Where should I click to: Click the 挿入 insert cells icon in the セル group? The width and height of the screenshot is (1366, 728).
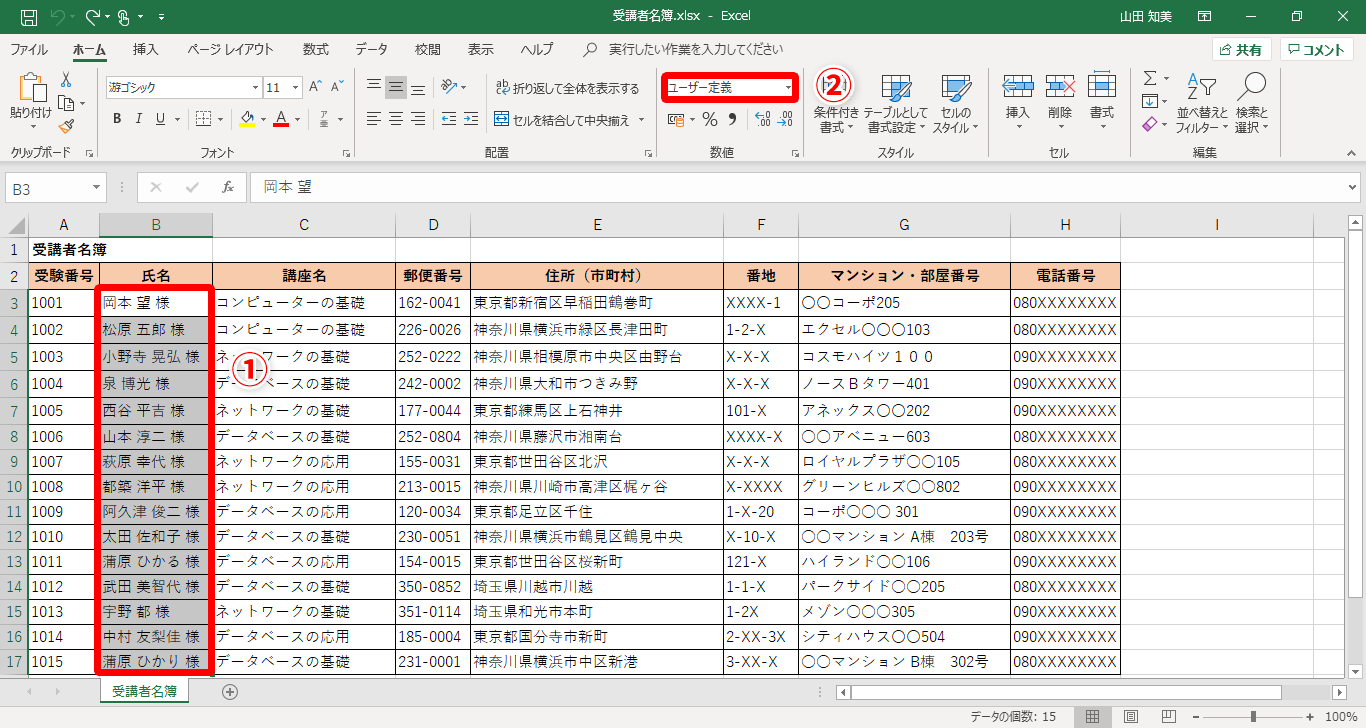1017,86
